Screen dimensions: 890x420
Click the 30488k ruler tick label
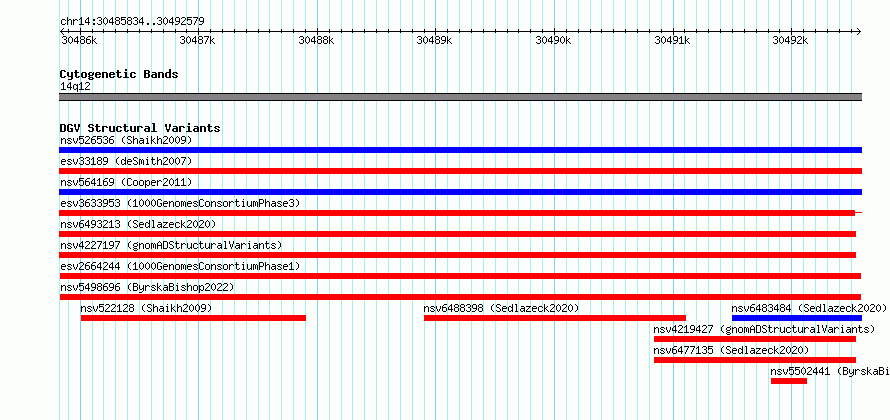316,40
